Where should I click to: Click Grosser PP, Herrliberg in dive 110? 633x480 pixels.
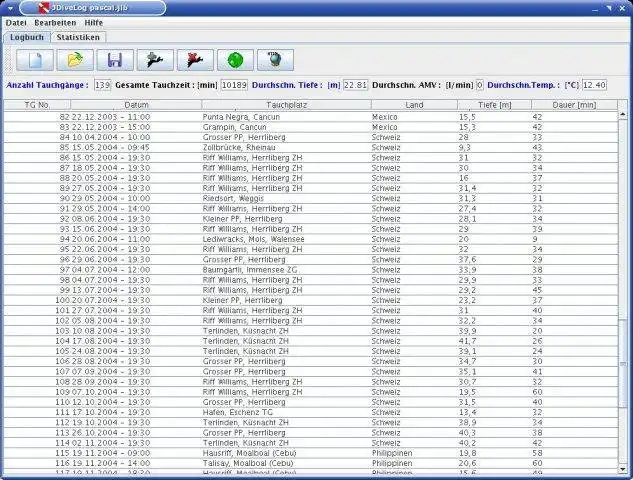click(x=244, y=402)
